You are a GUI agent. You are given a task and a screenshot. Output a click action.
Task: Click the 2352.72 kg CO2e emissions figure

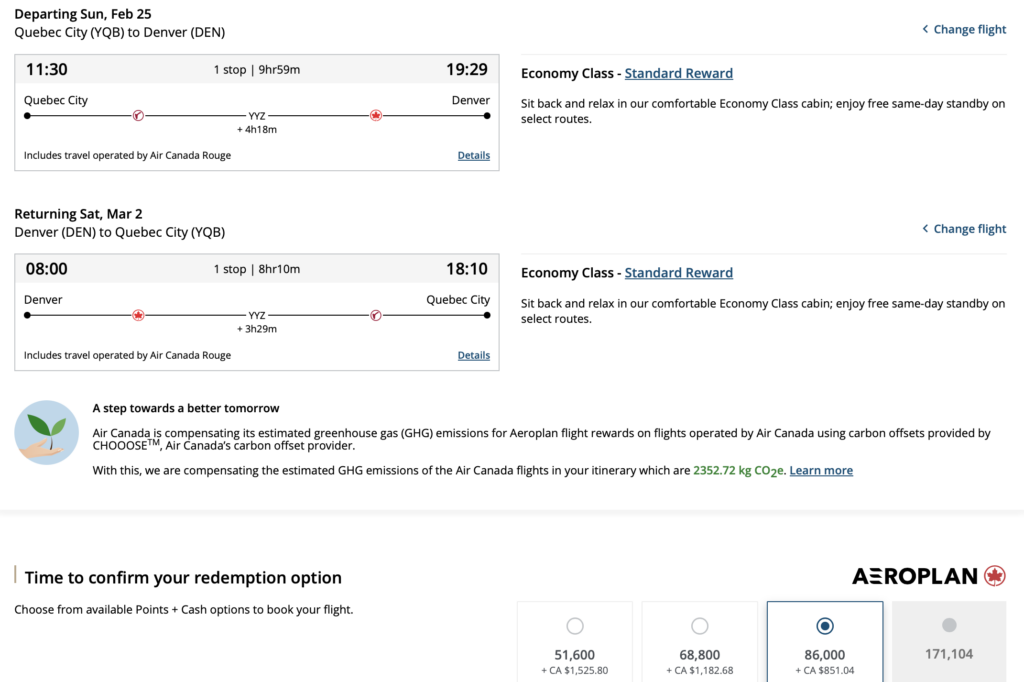[x=739, y=471]
